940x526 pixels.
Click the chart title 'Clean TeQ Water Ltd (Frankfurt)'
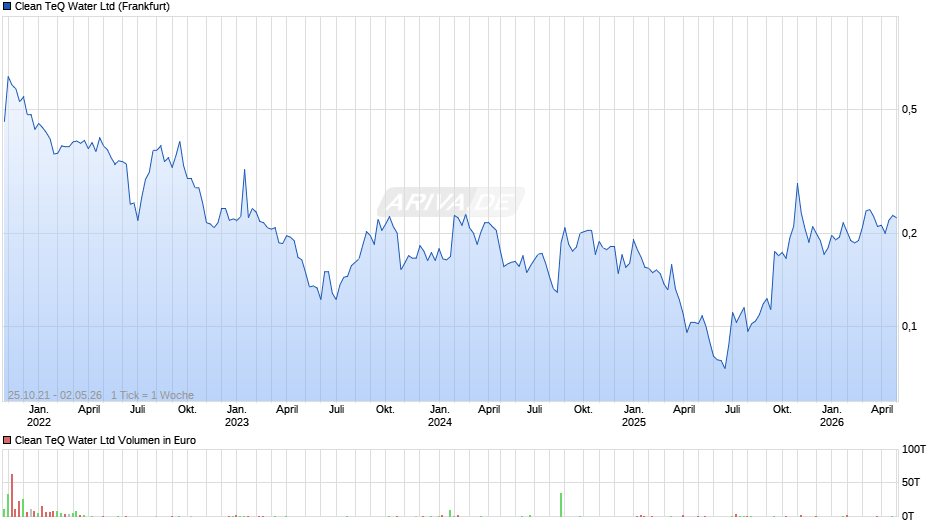point(92,7)
